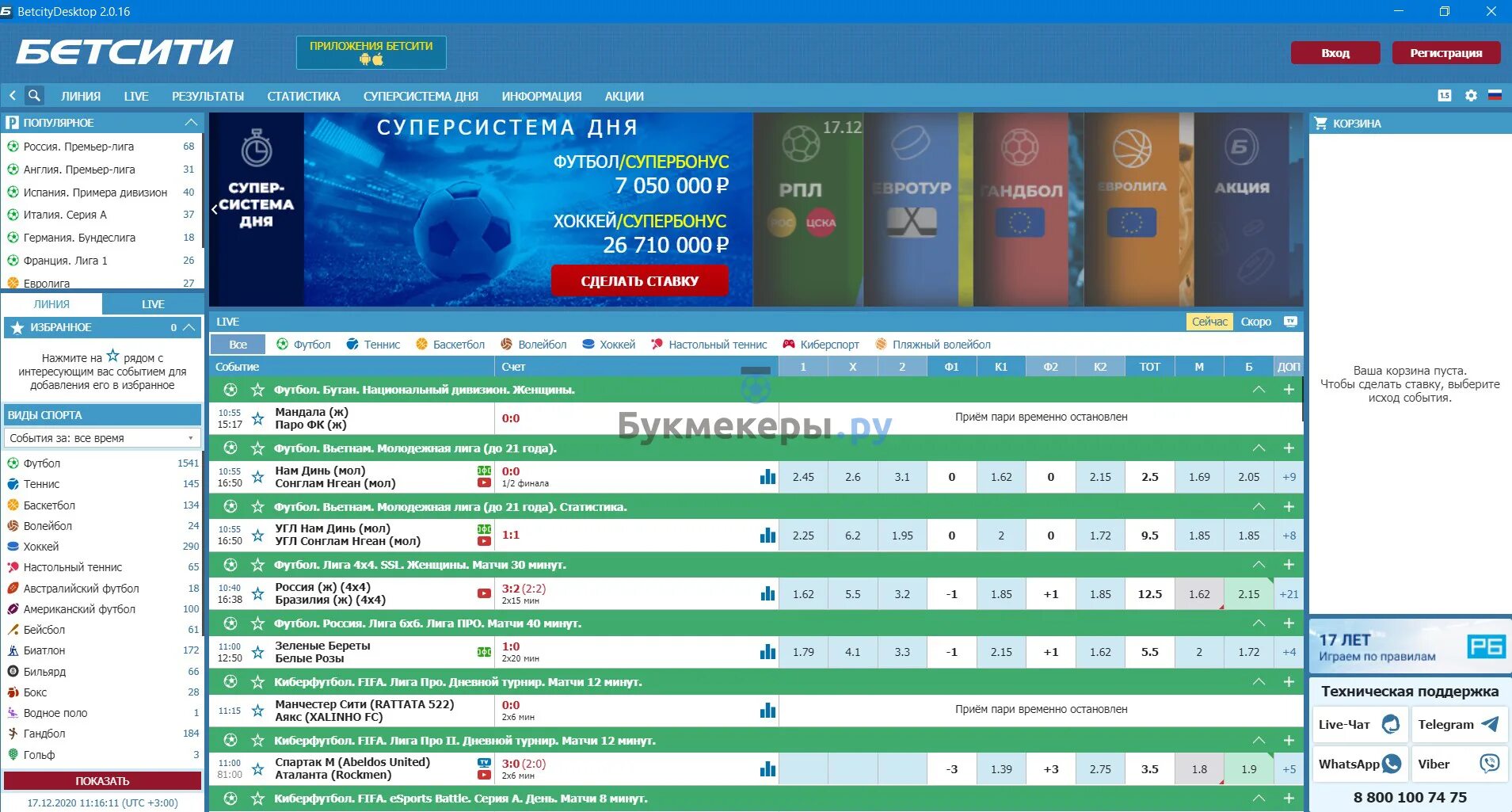
Task: Collapse Лига 4х4 SSL Женщины section
Action: click(x=1259, y=565)
